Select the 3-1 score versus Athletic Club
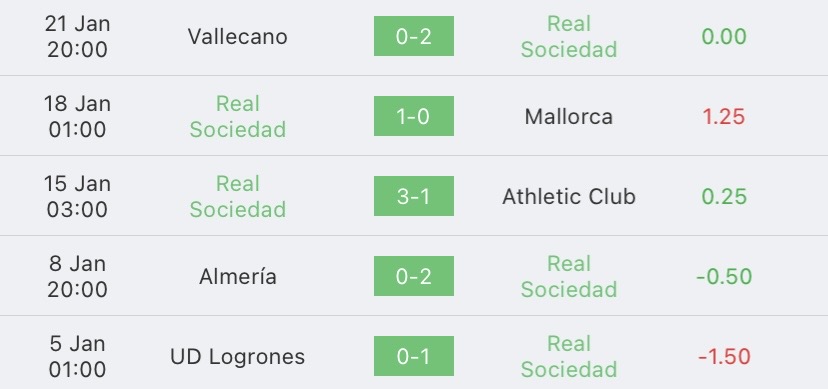Image resolution: width=828 pixels, height=389 pixels. point(413,196)
